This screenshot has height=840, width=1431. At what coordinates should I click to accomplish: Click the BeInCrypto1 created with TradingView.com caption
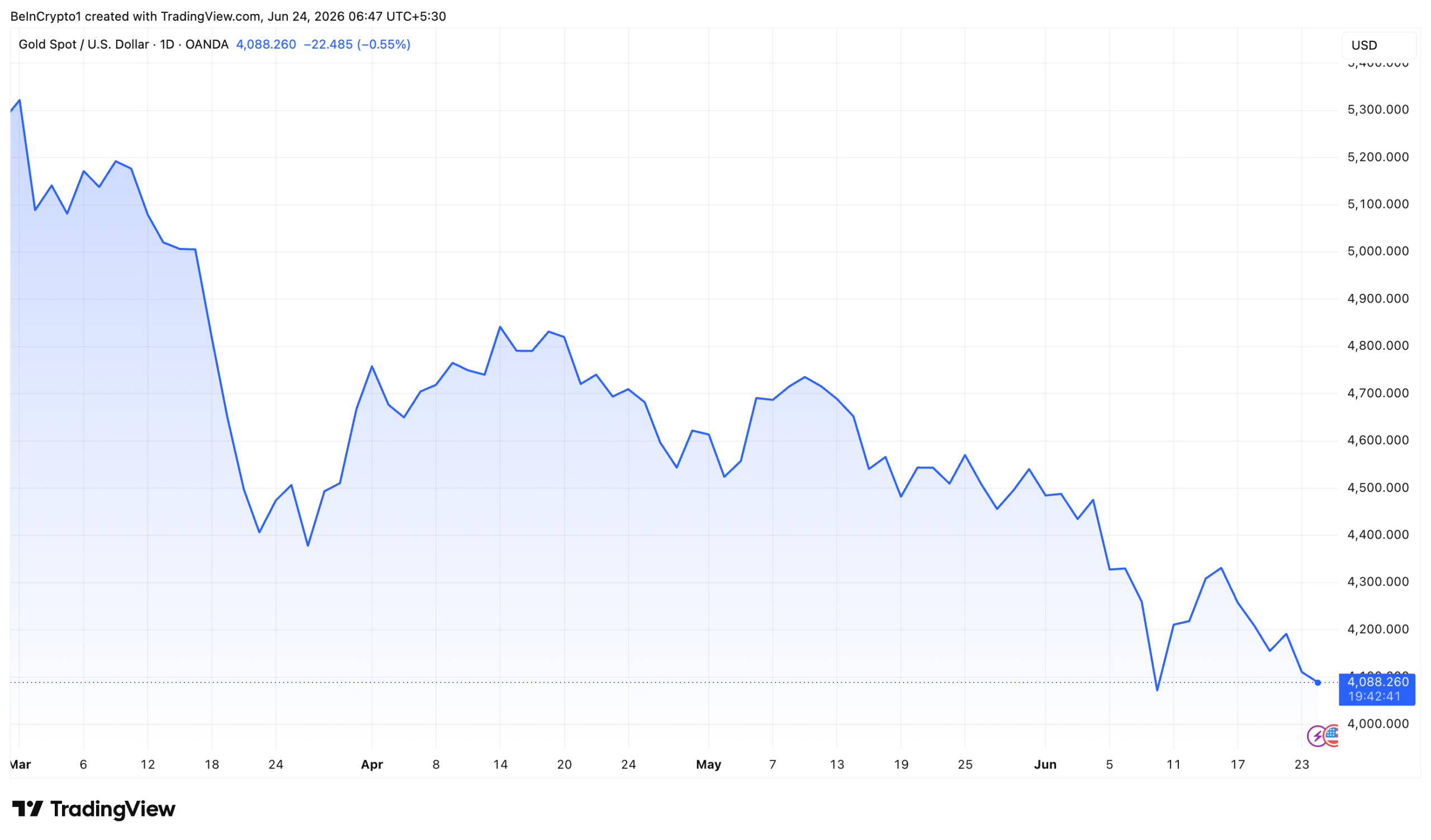228,16
